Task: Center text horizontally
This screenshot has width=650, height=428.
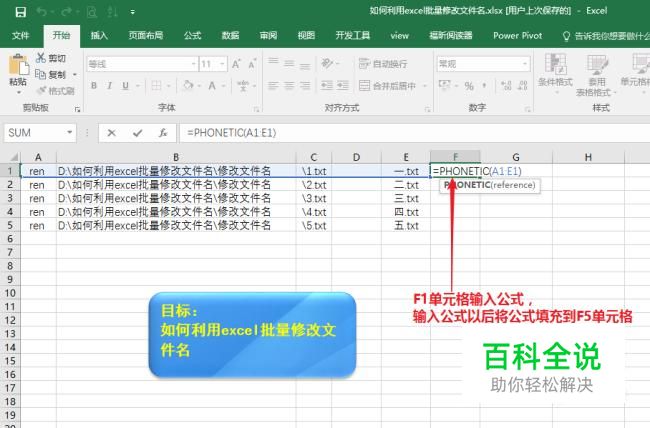Action: (289, 86)
